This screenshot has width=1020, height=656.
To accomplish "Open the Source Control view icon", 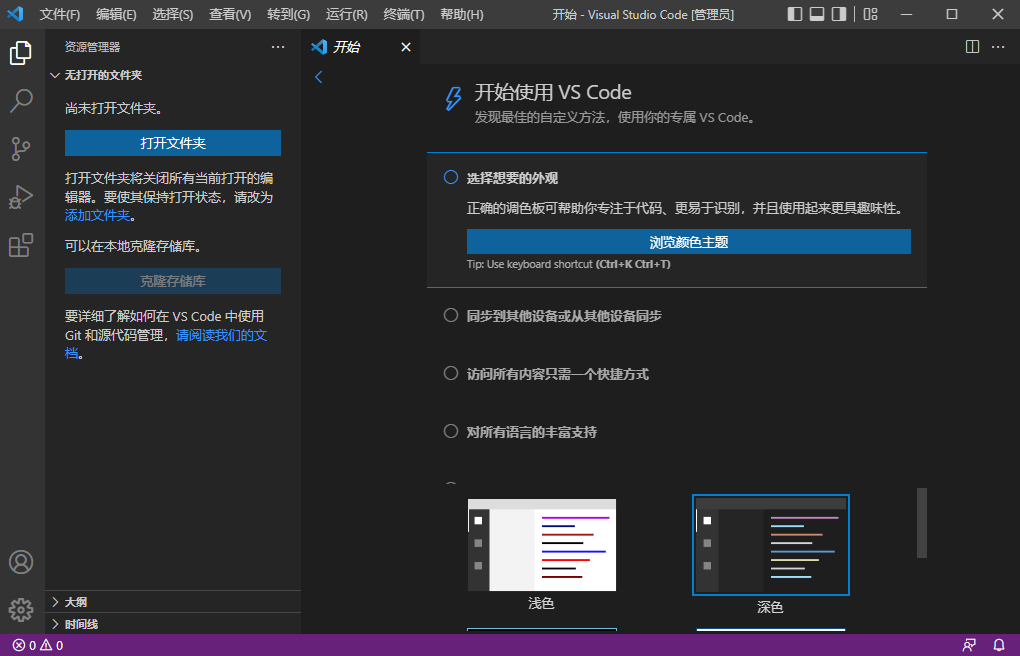I will pyautogui.click(x=21, y=149).
